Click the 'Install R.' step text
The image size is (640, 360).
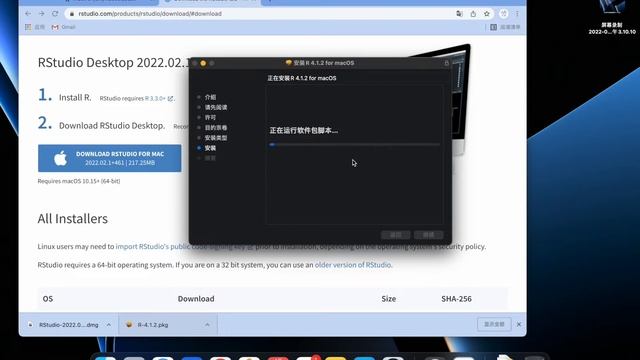(x=75, y=98)
